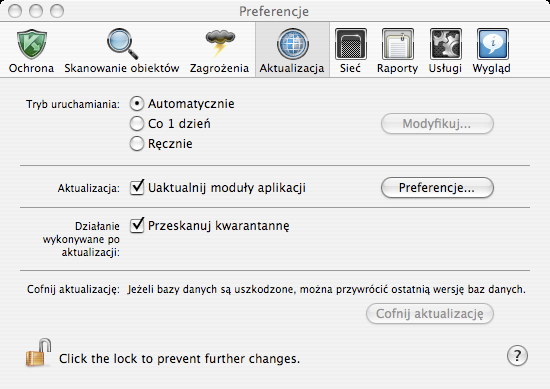The height and width of the screenshot is (389, 550).
Task: Click the Modyfikuj... button
Action: pos(437,123)
